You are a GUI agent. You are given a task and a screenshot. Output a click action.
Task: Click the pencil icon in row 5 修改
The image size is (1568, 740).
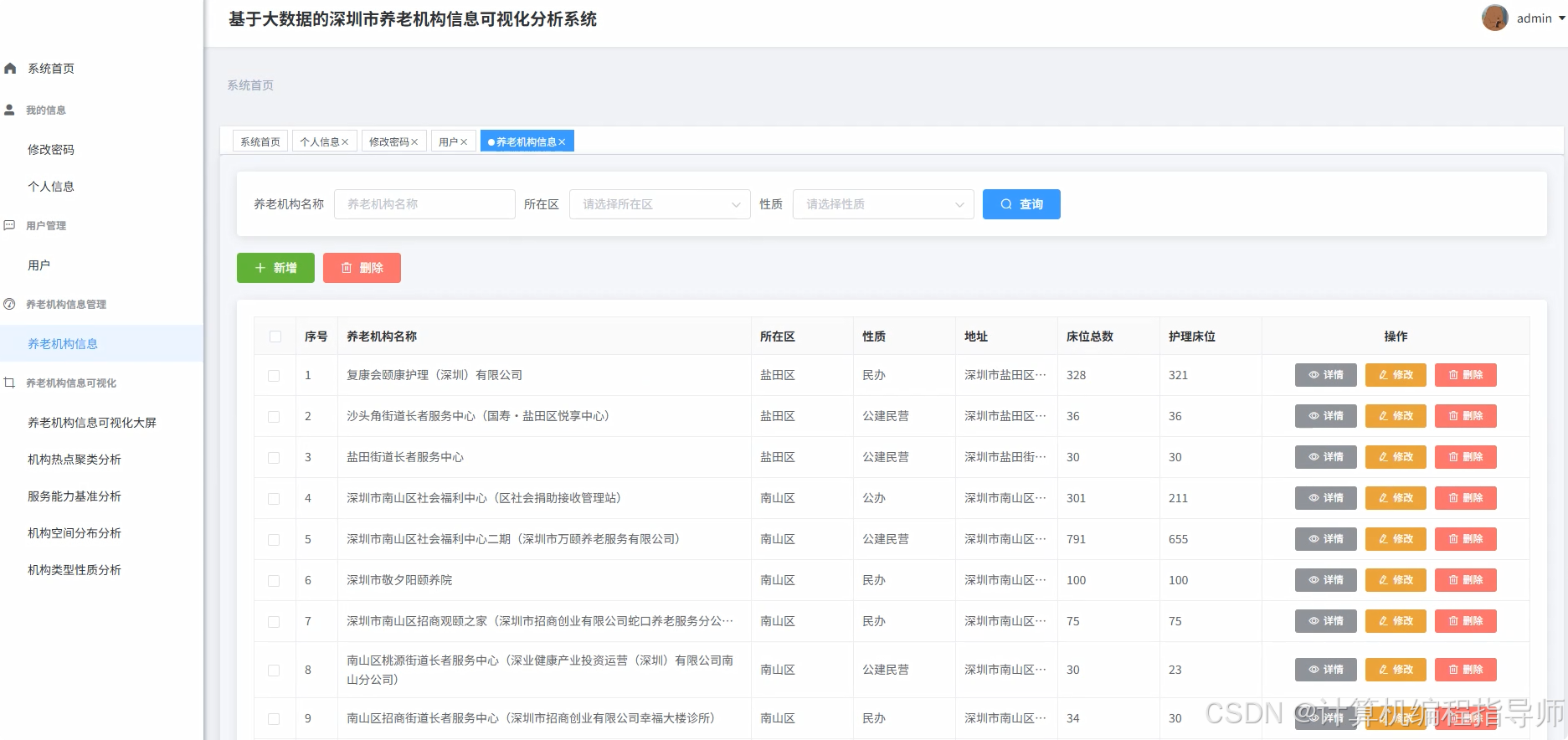[x=1384, y=539]
